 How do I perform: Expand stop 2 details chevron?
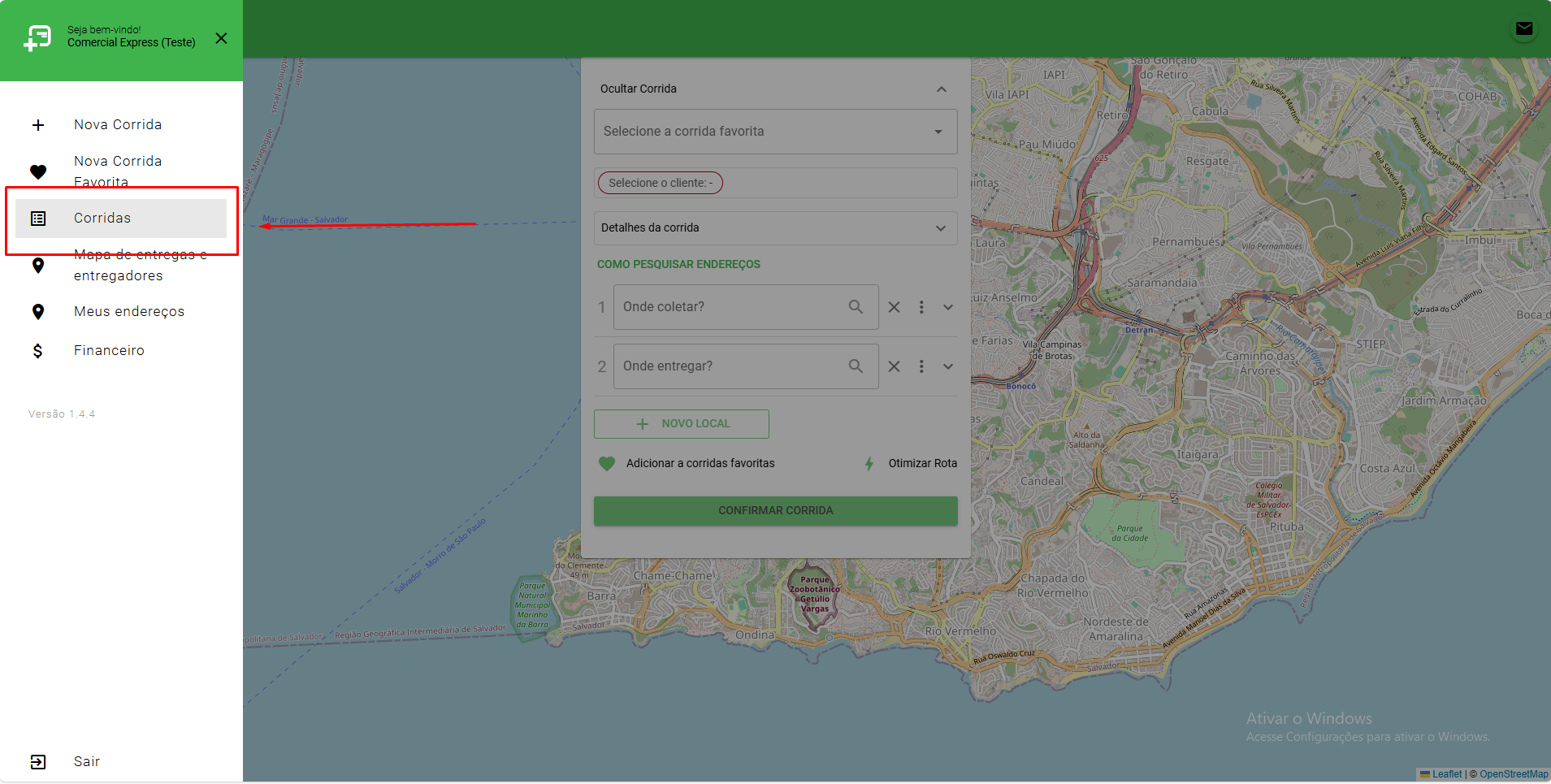(948, 367)
